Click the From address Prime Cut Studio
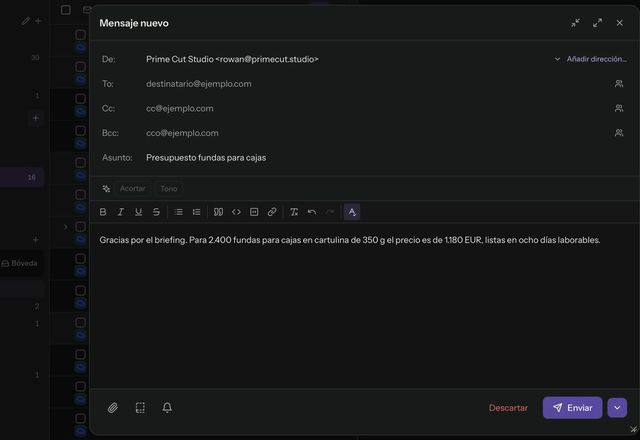640x440 pixels. point(232,59)
